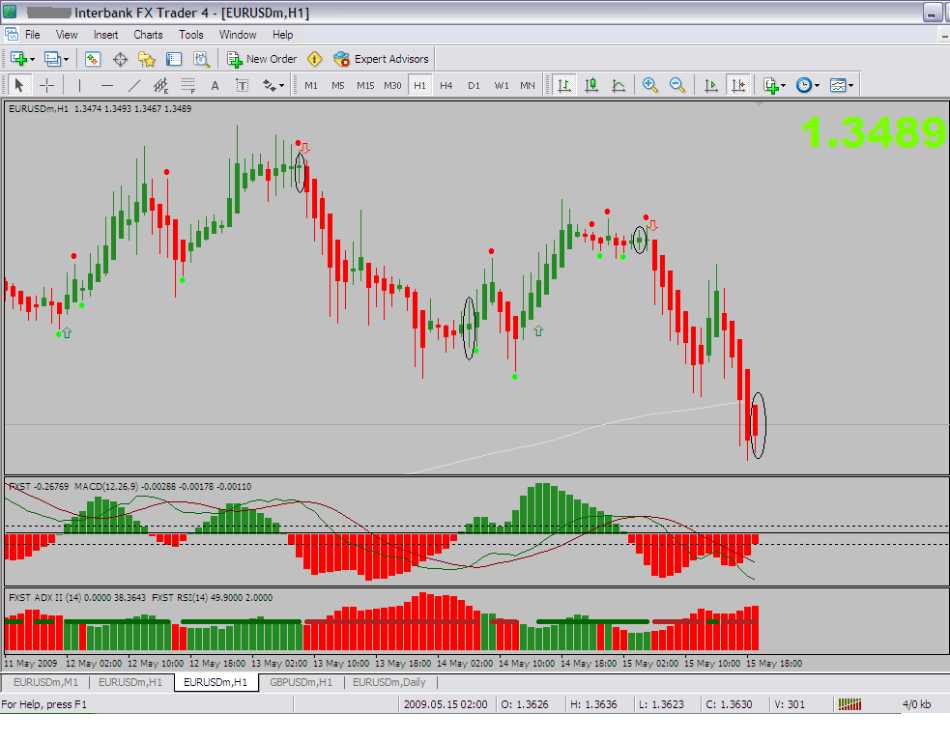This screenshot has height=742, width=950.
Task: Toggle the chart auto scroll button
Action: [x=712, y=86]
